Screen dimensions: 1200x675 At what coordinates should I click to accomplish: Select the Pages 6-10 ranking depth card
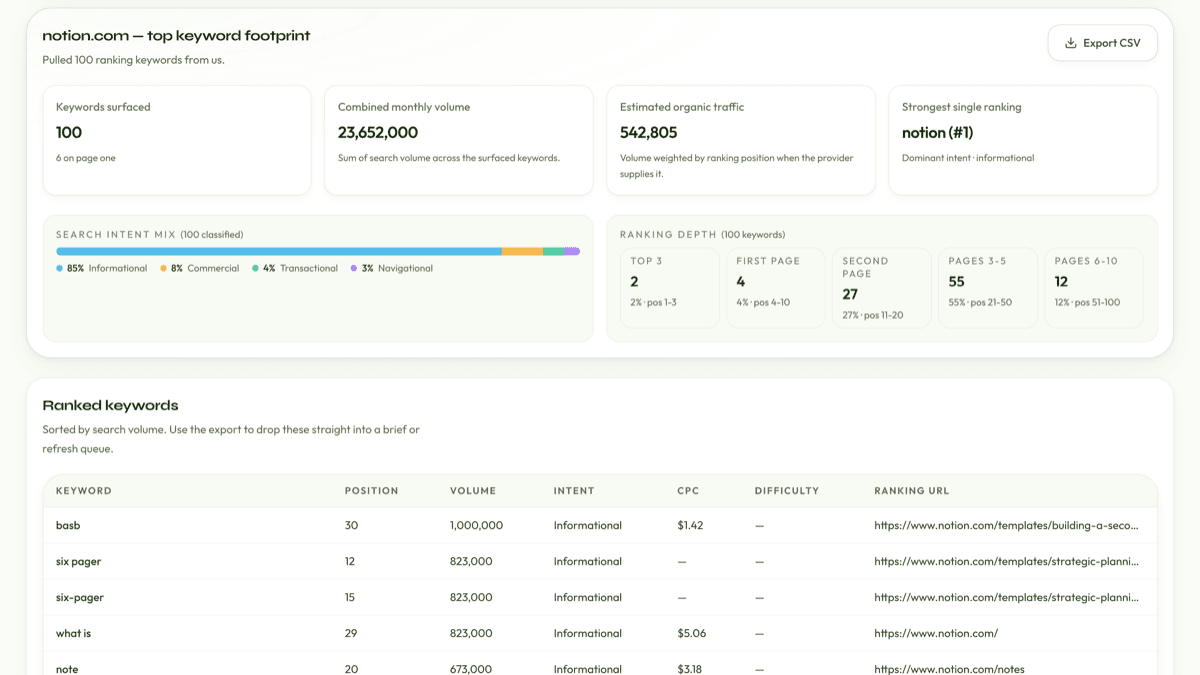click(x=1094, y=288)
